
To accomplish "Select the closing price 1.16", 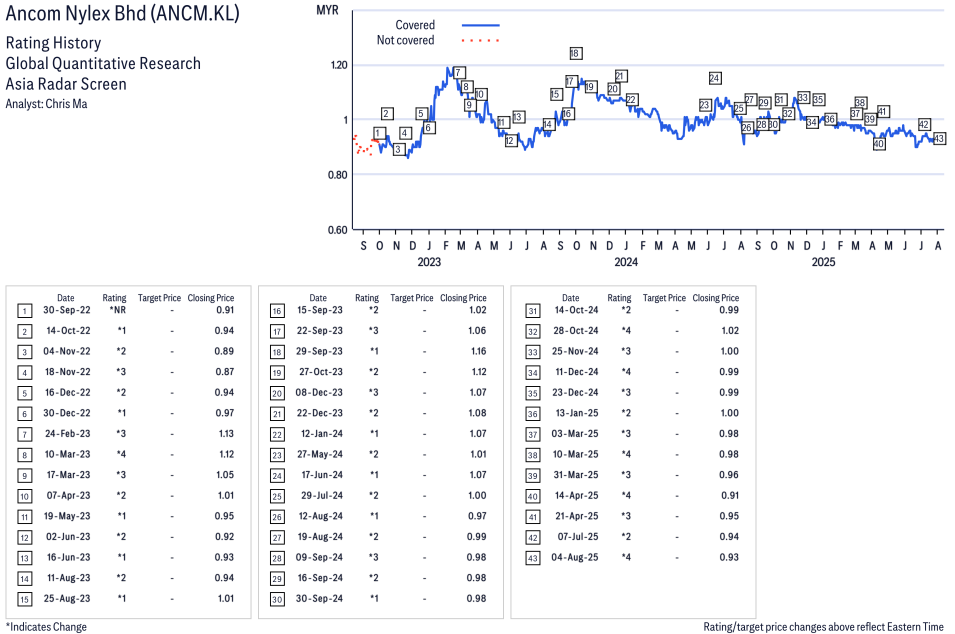I will pyautogui.click(x=479, y=351).
